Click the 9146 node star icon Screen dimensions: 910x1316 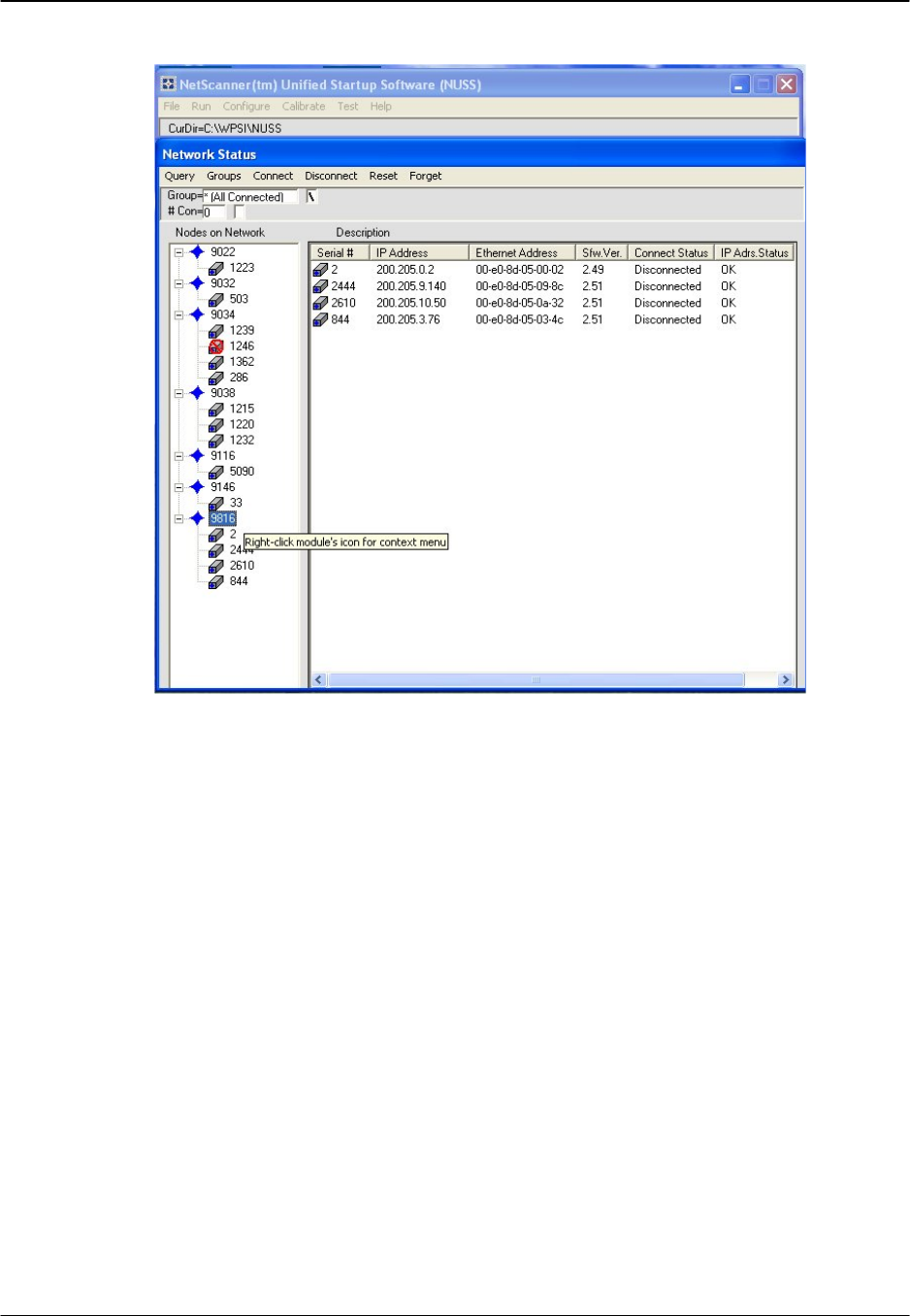(197, 487)
